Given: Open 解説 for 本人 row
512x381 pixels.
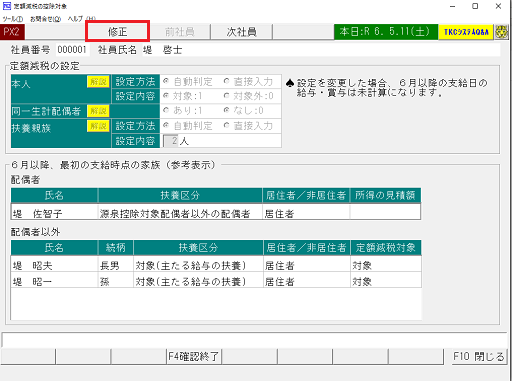Looking at the screenshot, I should point(98,82).
